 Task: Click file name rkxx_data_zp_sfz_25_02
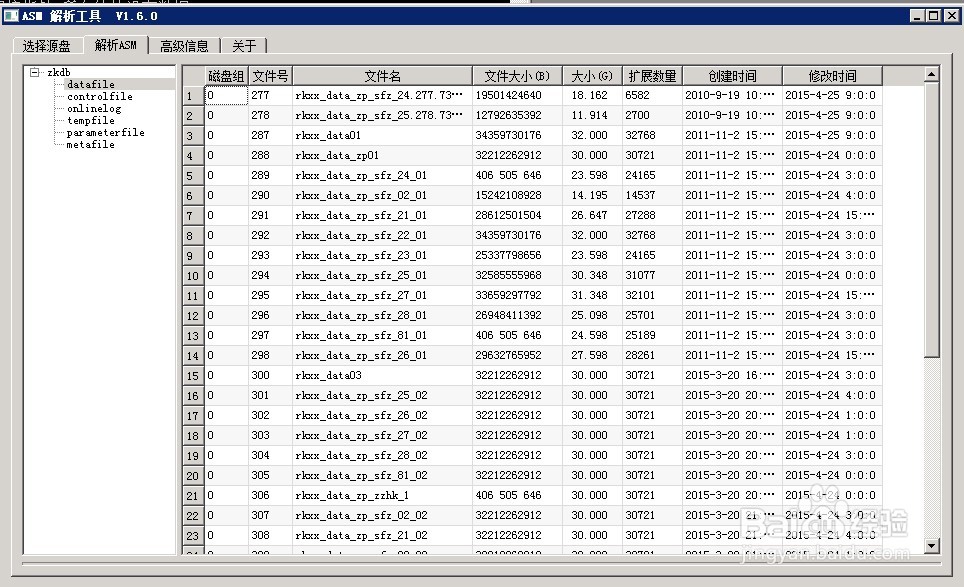(361, 395)
